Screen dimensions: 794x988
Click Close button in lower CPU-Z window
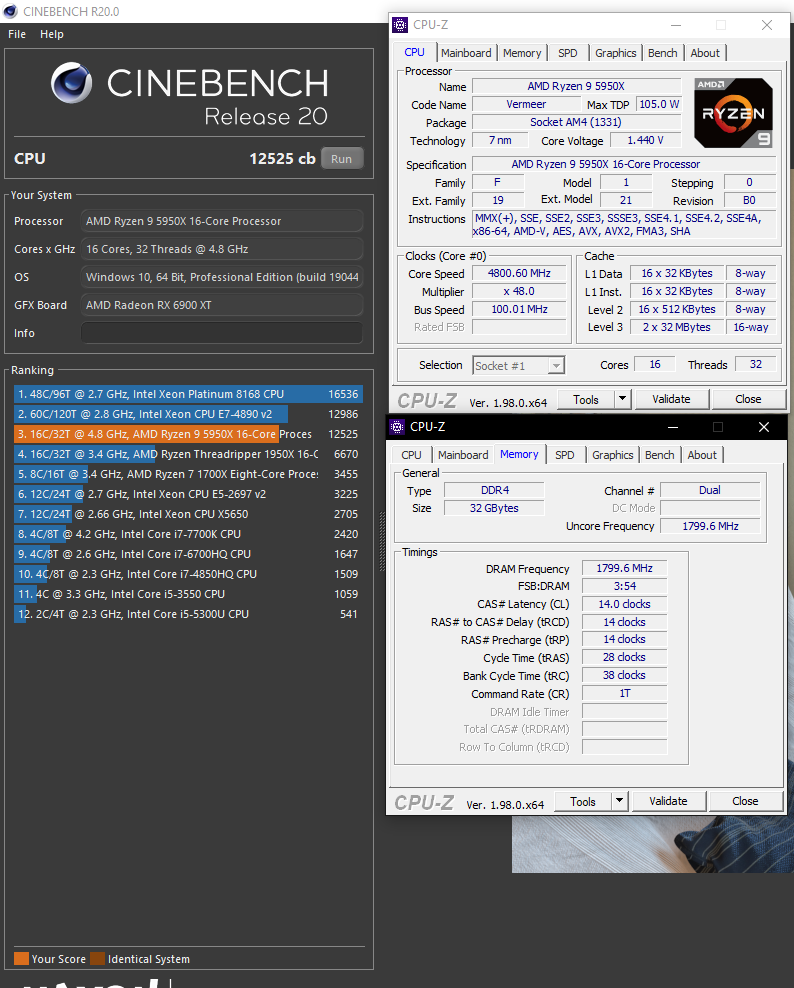pos(745,801)
